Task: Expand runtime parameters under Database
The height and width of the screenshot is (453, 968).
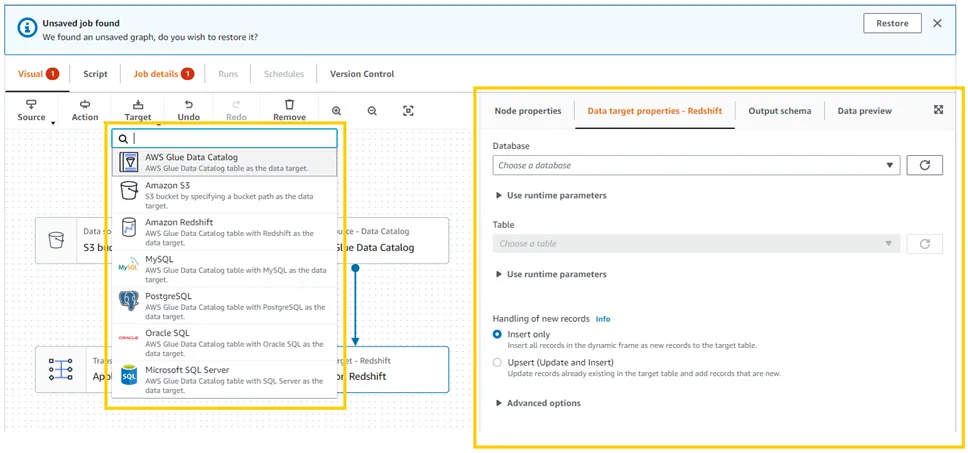Action: (x=551, y=196)
